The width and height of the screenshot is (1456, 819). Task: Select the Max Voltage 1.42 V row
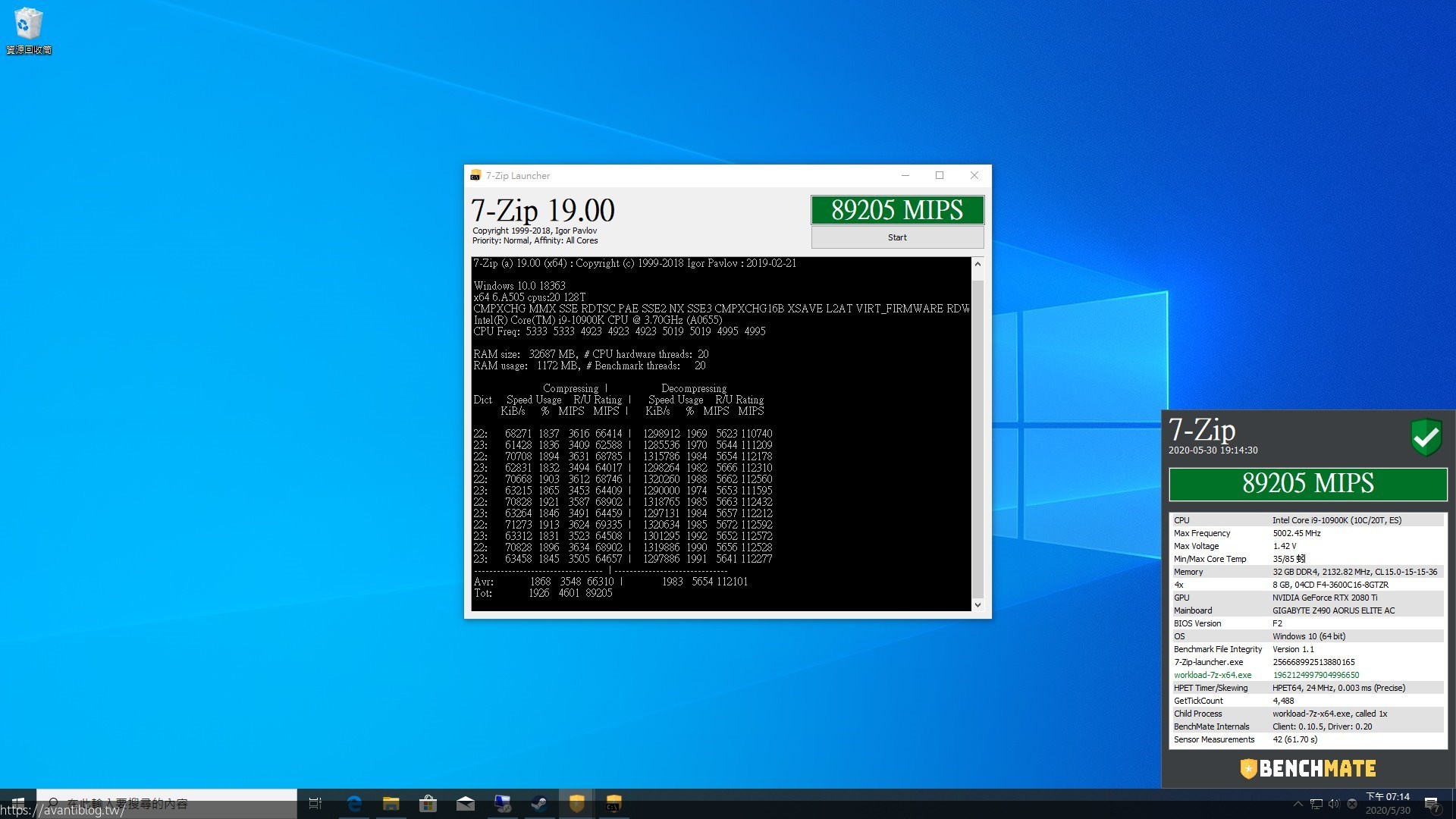1308,546
